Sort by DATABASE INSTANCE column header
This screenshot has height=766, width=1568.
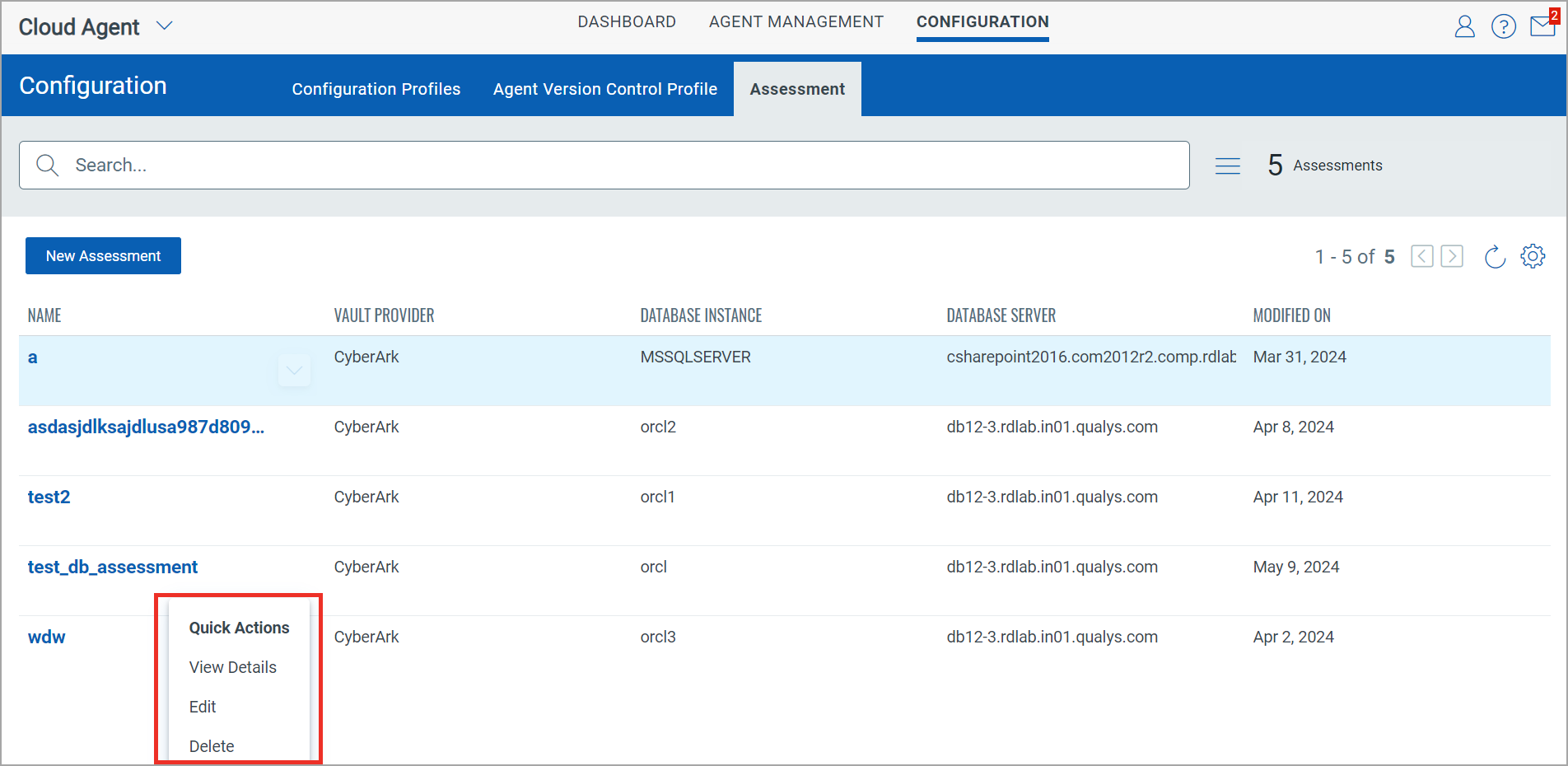pos(701,315)
